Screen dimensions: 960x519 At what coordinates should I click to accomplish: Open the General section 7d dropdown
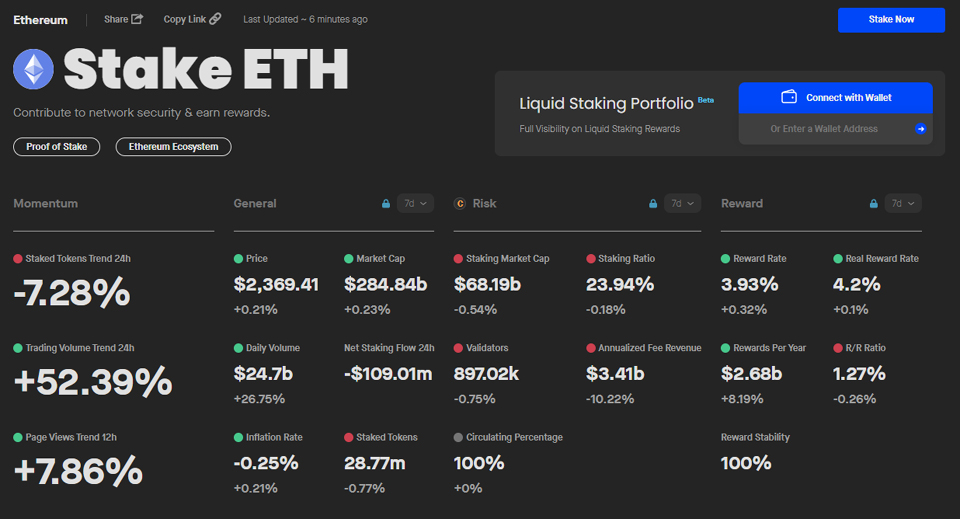[x=415, y=204]
